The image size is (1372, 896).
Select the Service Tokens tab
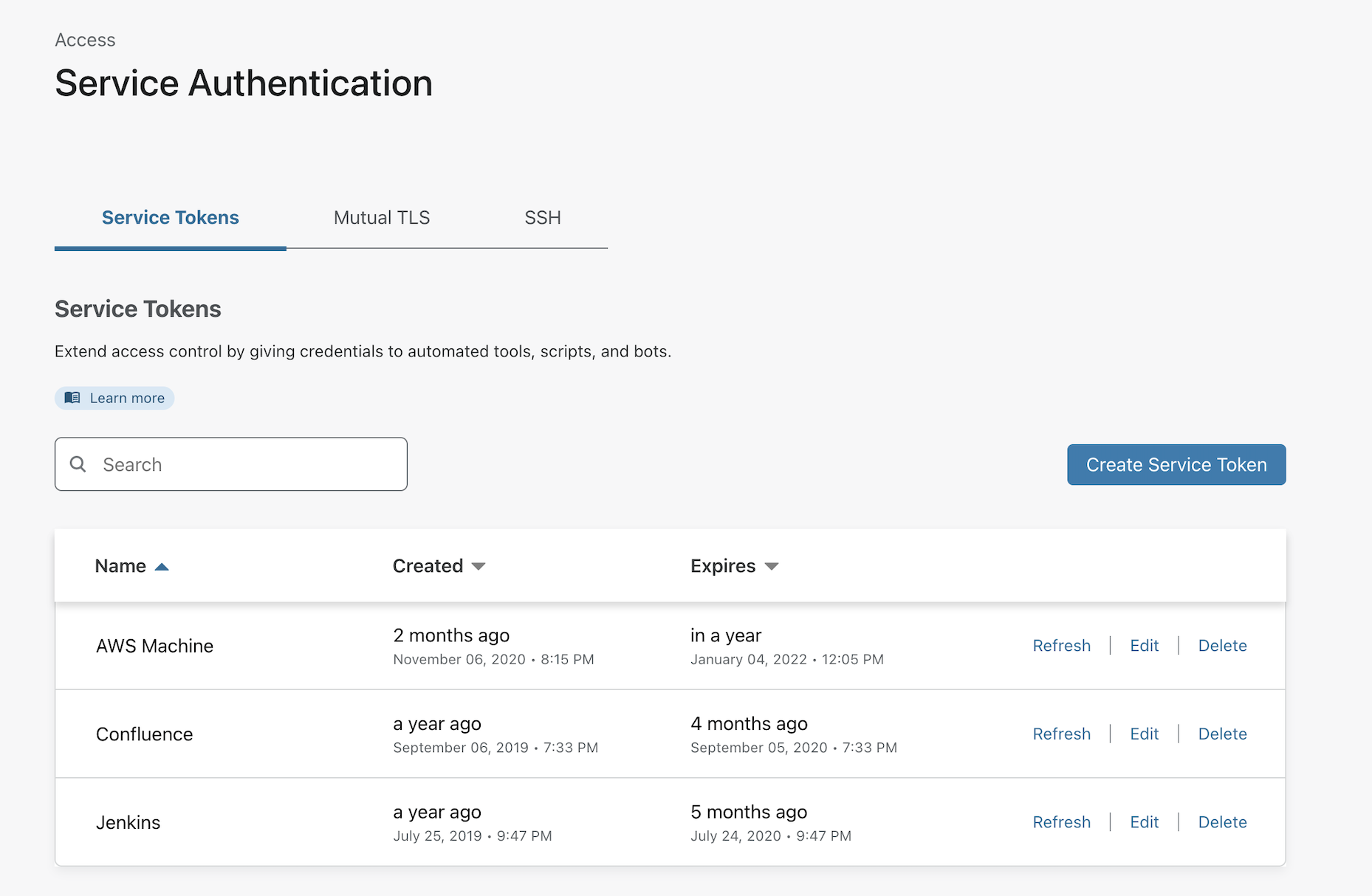170,217
